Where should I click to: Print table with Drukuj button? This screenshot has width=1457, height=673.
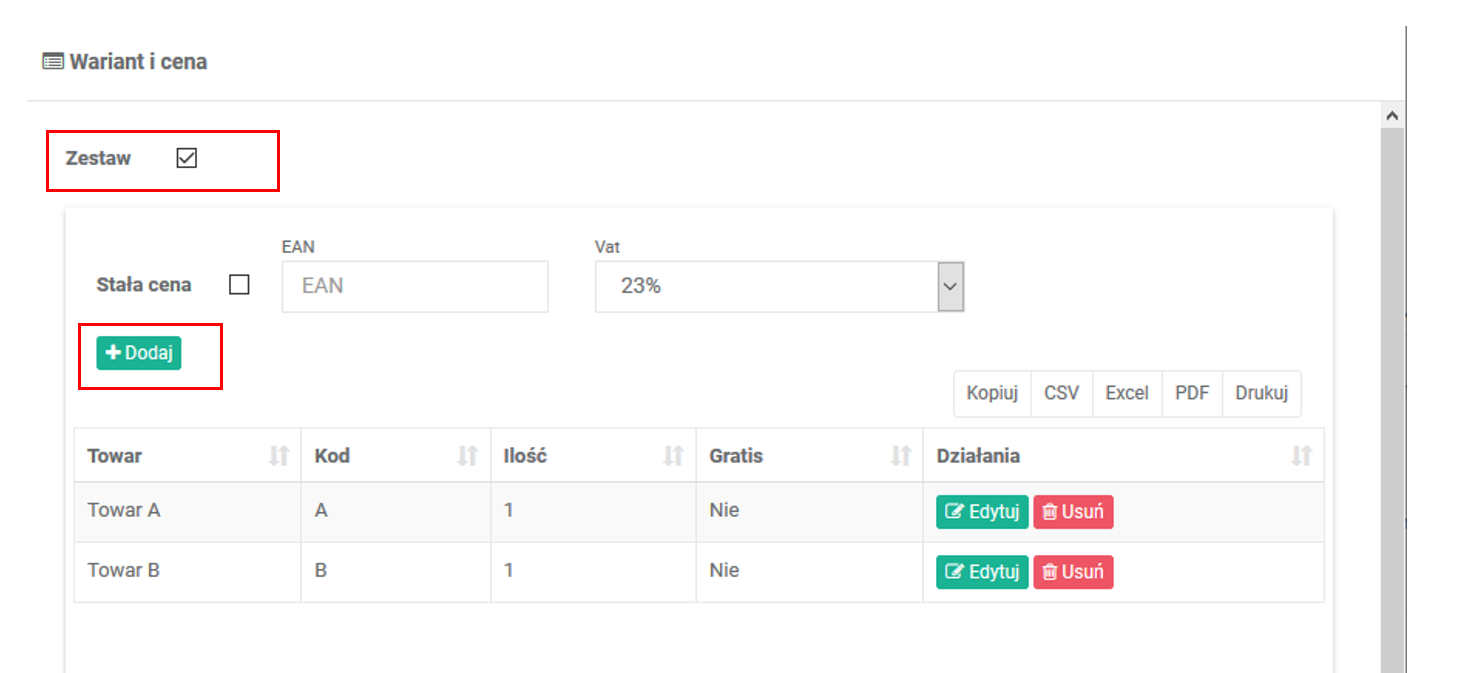[1261, 393]
